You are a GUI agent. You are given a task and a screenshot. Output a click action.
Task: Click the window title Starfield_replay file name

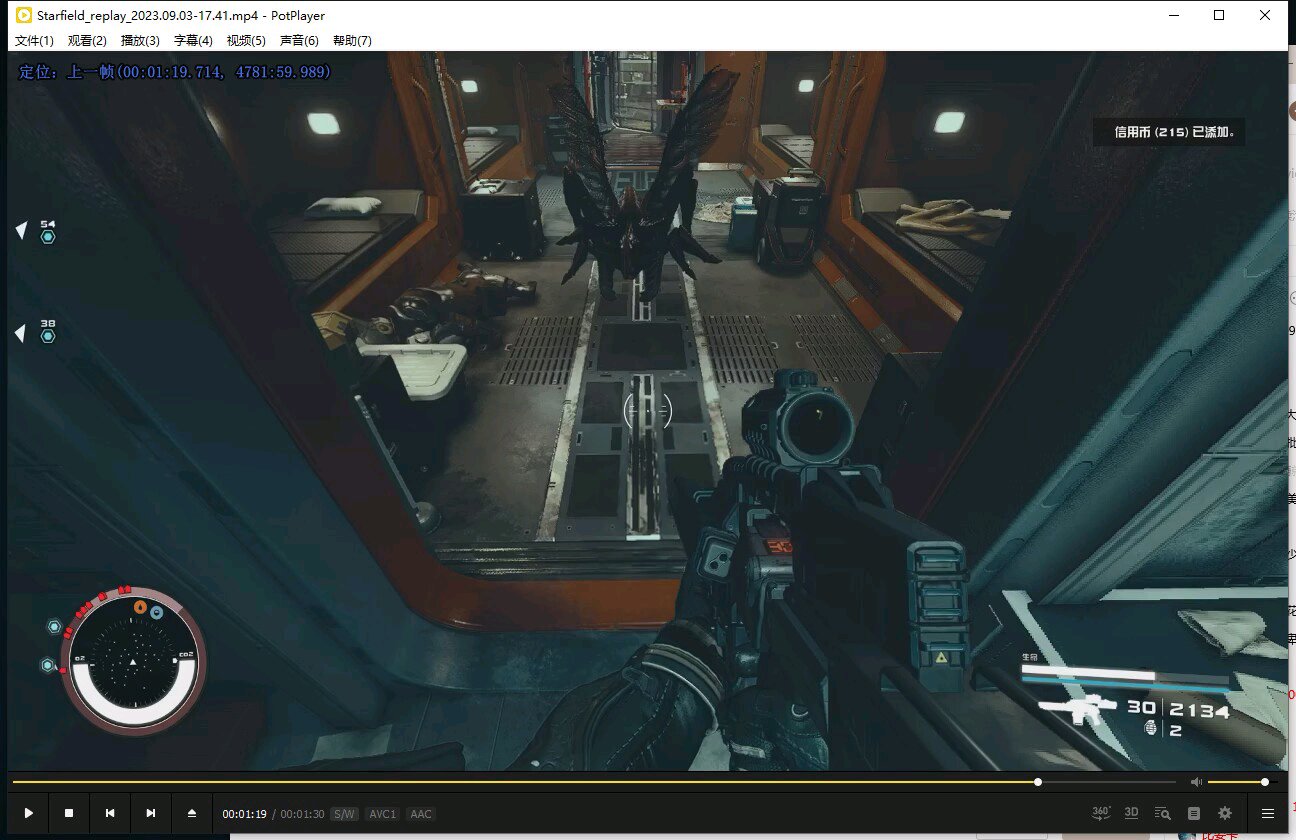[181, 16]
